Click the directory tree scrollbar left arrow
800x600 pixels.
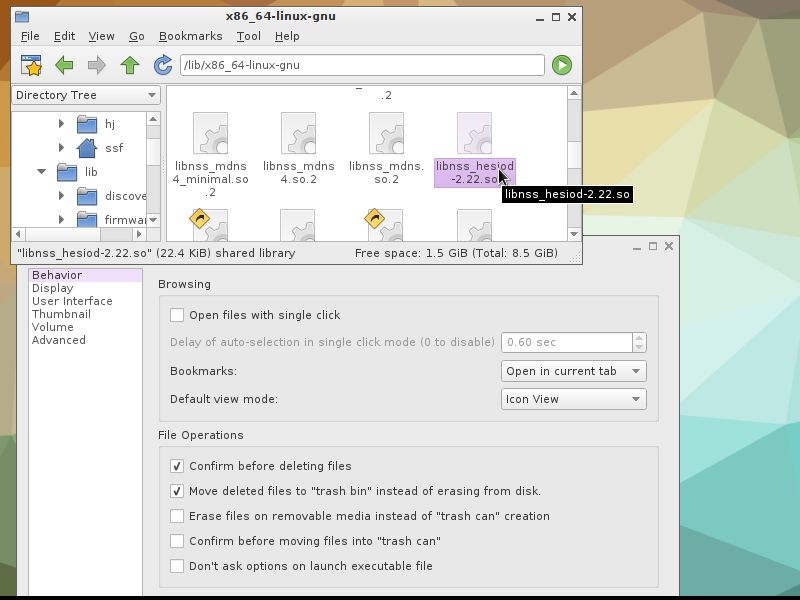coord(18,234)
